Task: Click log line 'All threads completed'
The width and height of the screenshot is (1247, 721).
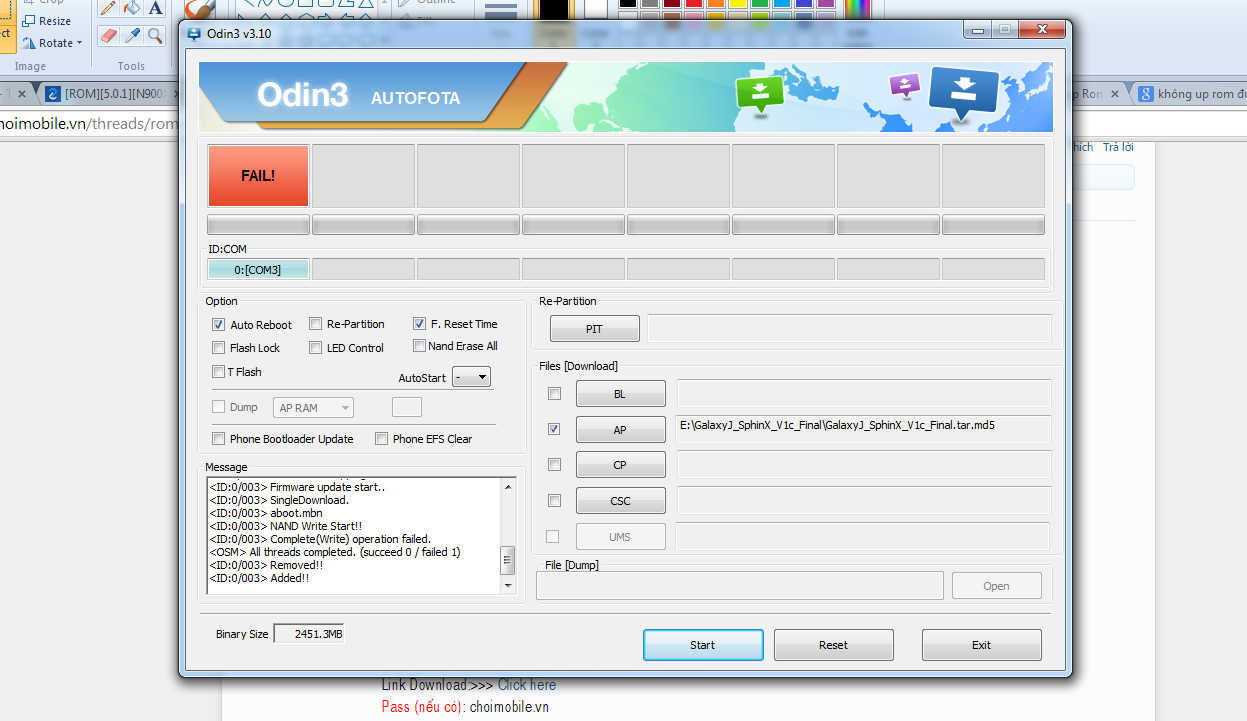Action: tap(335, 552)
